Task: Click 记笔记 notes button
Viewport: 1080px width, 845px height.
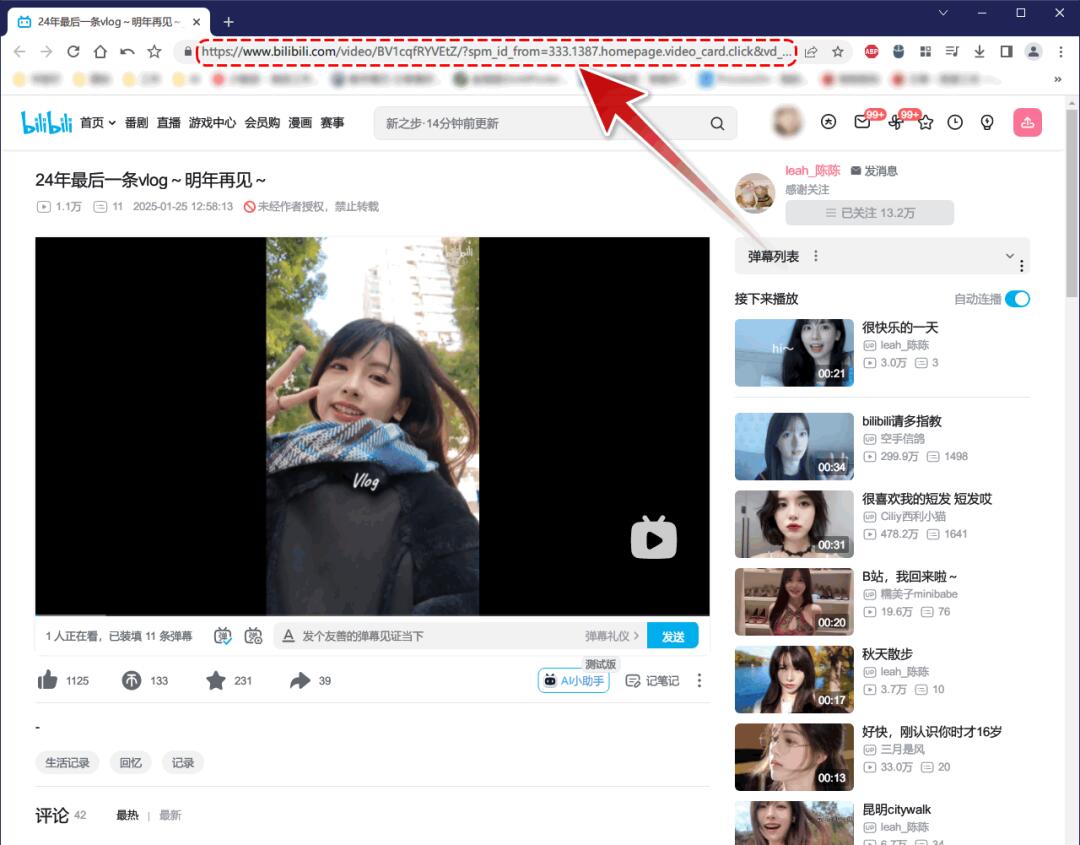Action: [652, 680]
